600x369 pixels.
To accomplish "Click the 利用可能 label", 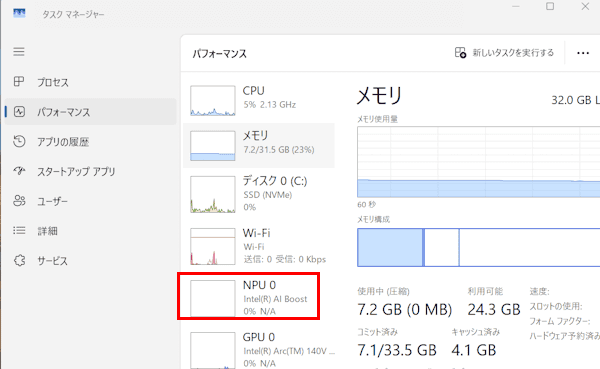I will [485, 291].
